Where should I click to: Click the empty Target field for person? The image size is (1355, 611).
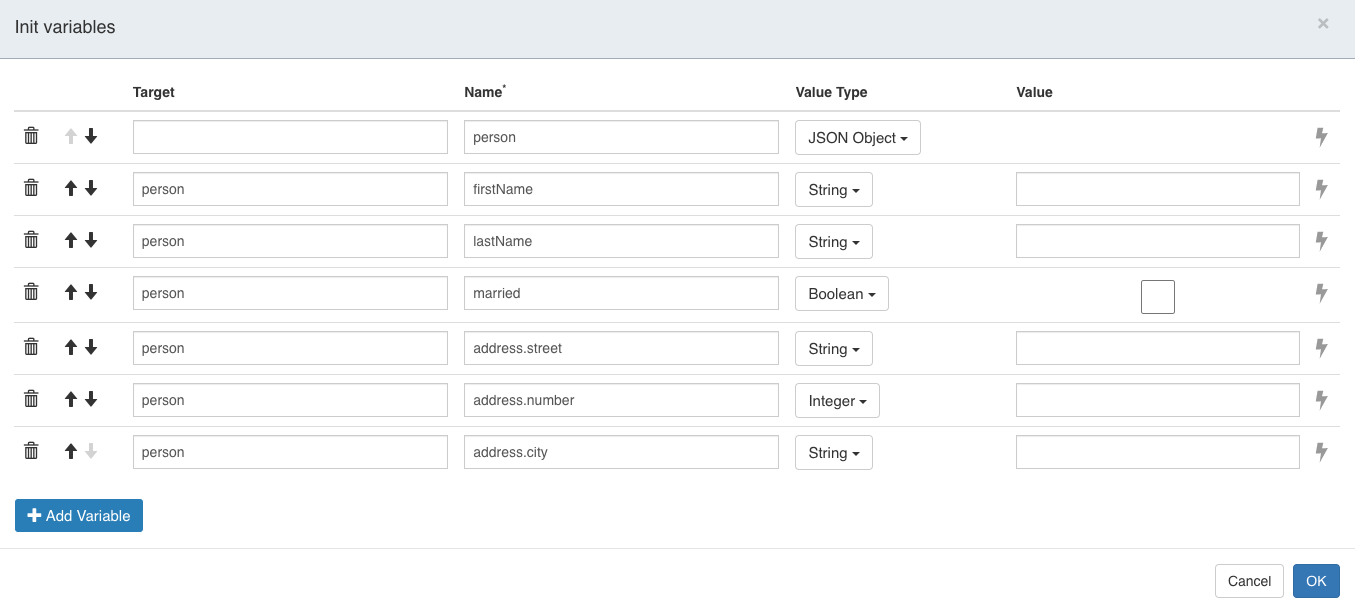[289, 135]
